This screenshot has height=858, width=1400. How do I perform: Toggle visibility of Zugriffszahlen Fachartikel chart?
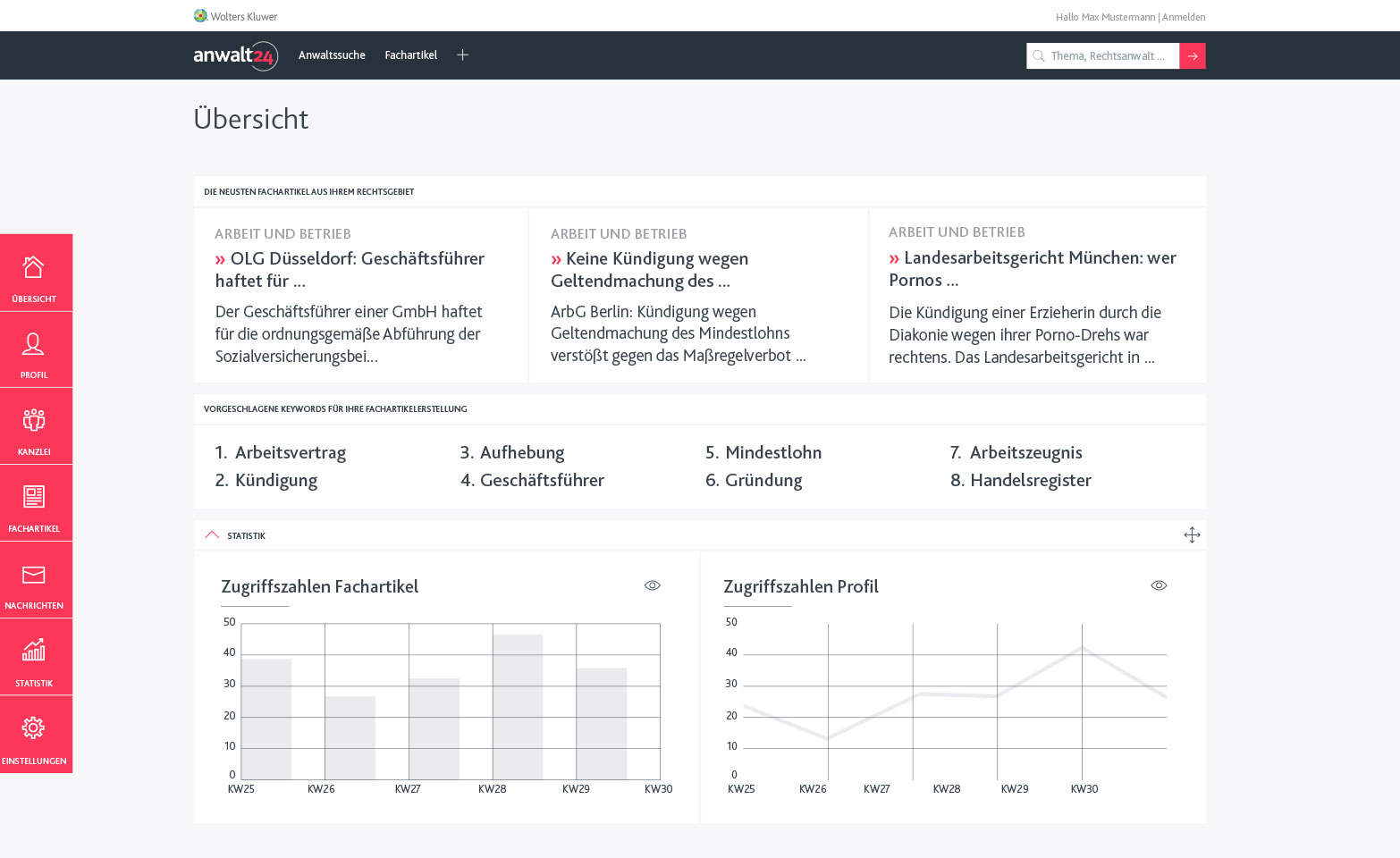click(653, 585)
